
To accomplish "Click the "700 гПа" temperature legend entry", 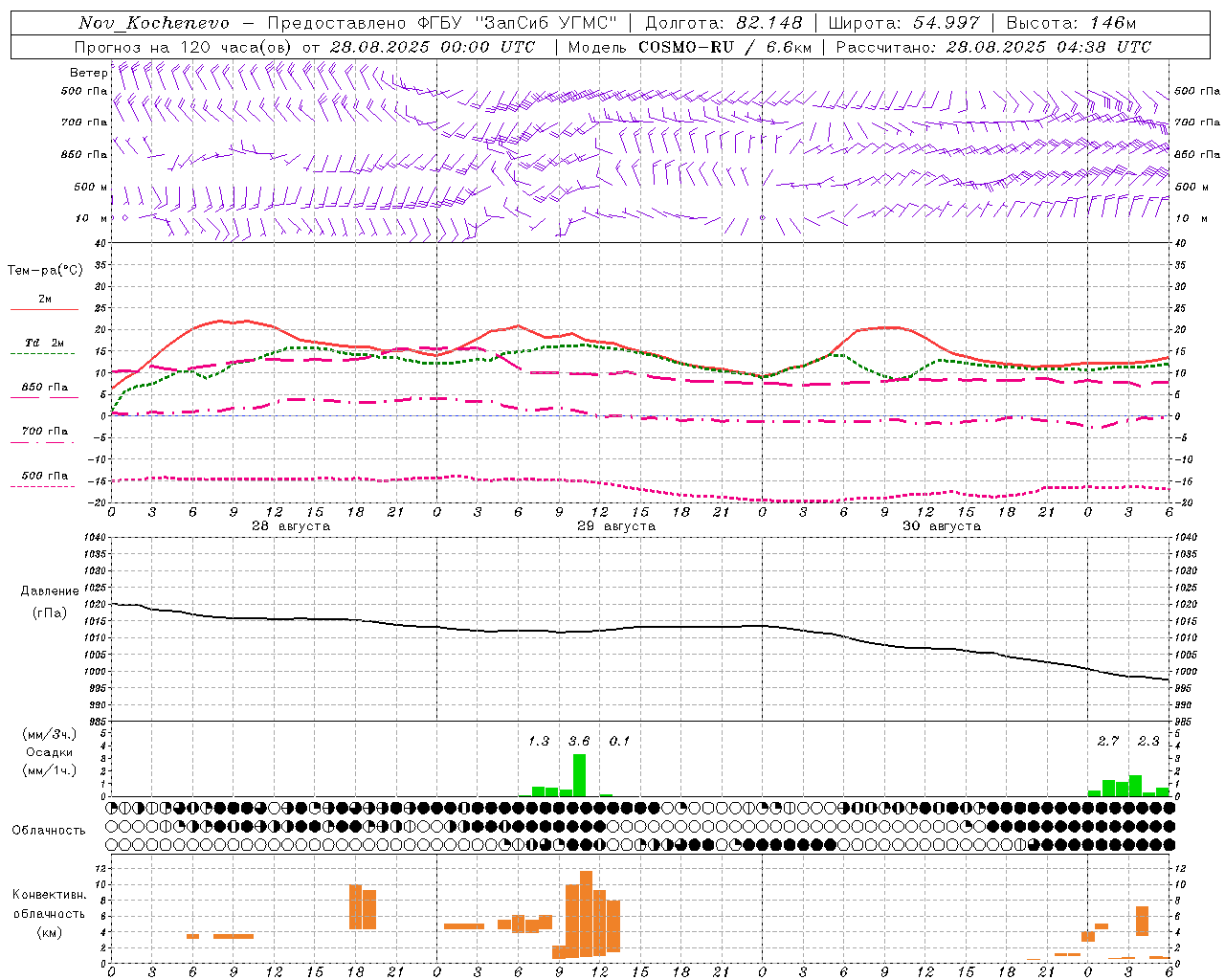I will [44, 432].
